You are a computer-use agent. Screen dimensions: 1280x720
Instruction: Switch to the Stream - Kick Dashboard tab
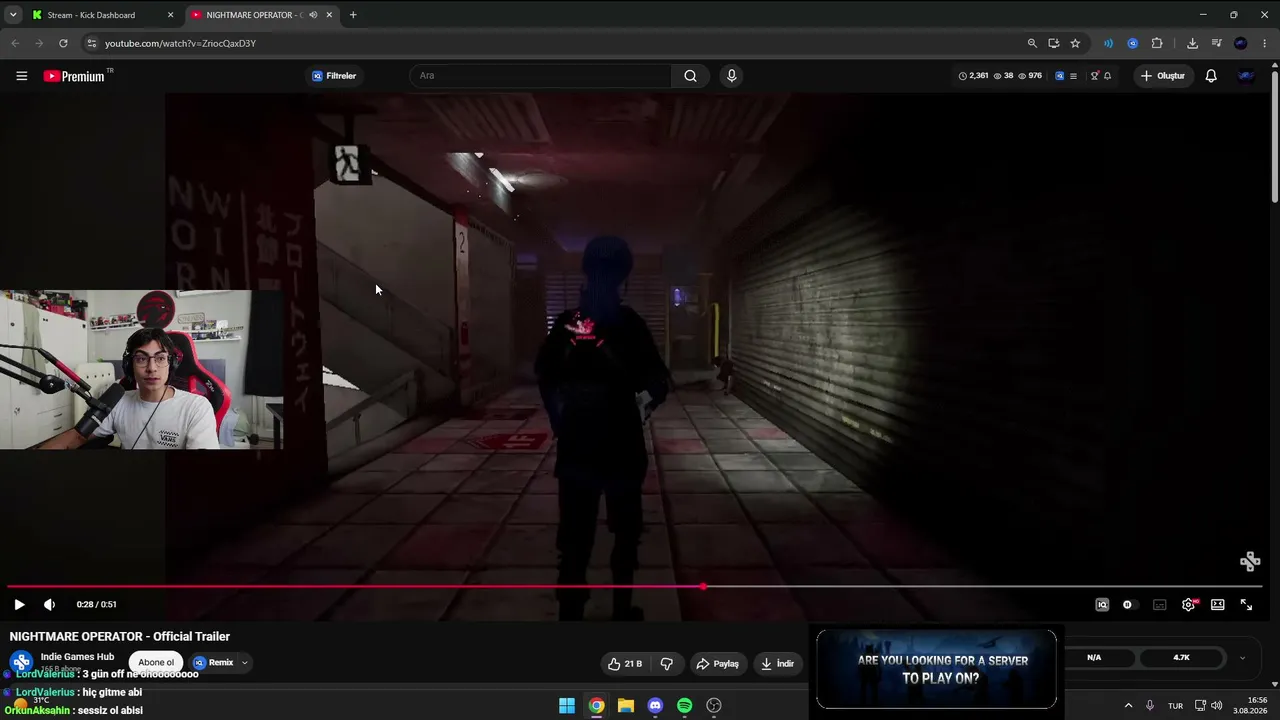point(102,15)
